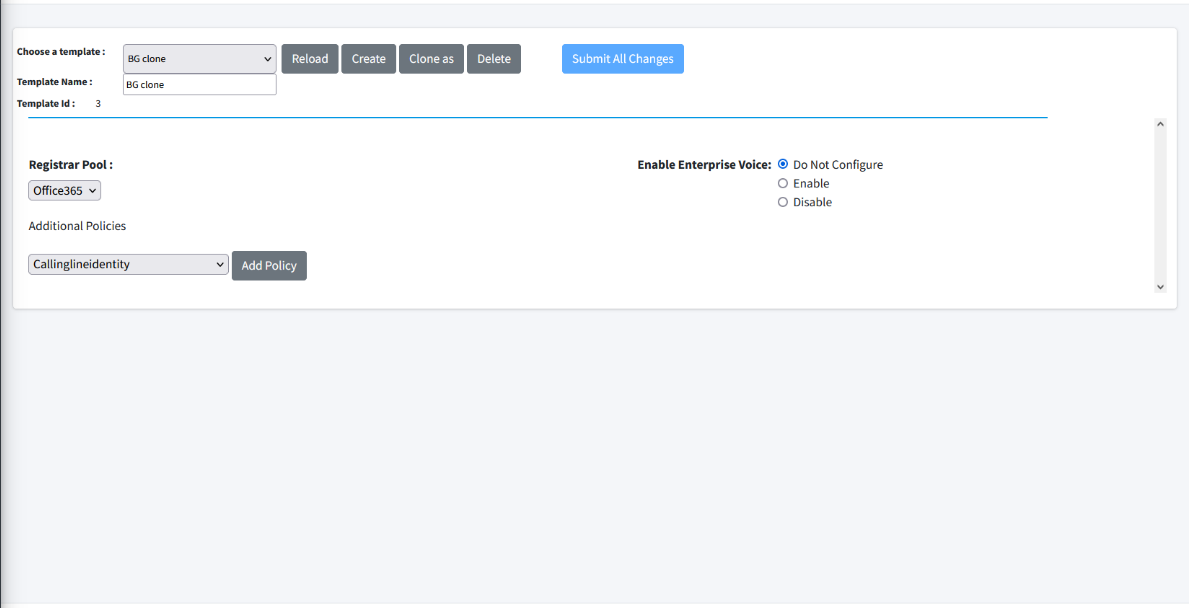The height and width of the screenshot is (608, 1189).
Task: Select the Do Not Configure radio option
Action: (x=783, y=164)
